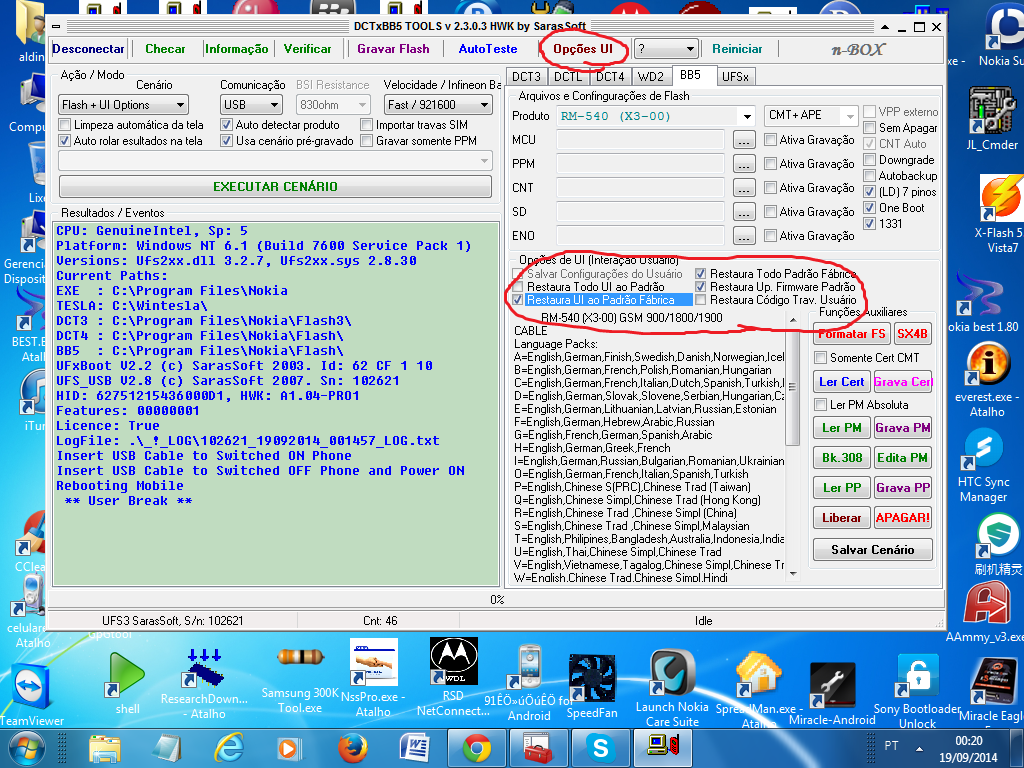
Task: Open JL_Cmder desktop icon
Action: (x=991, y=112)
